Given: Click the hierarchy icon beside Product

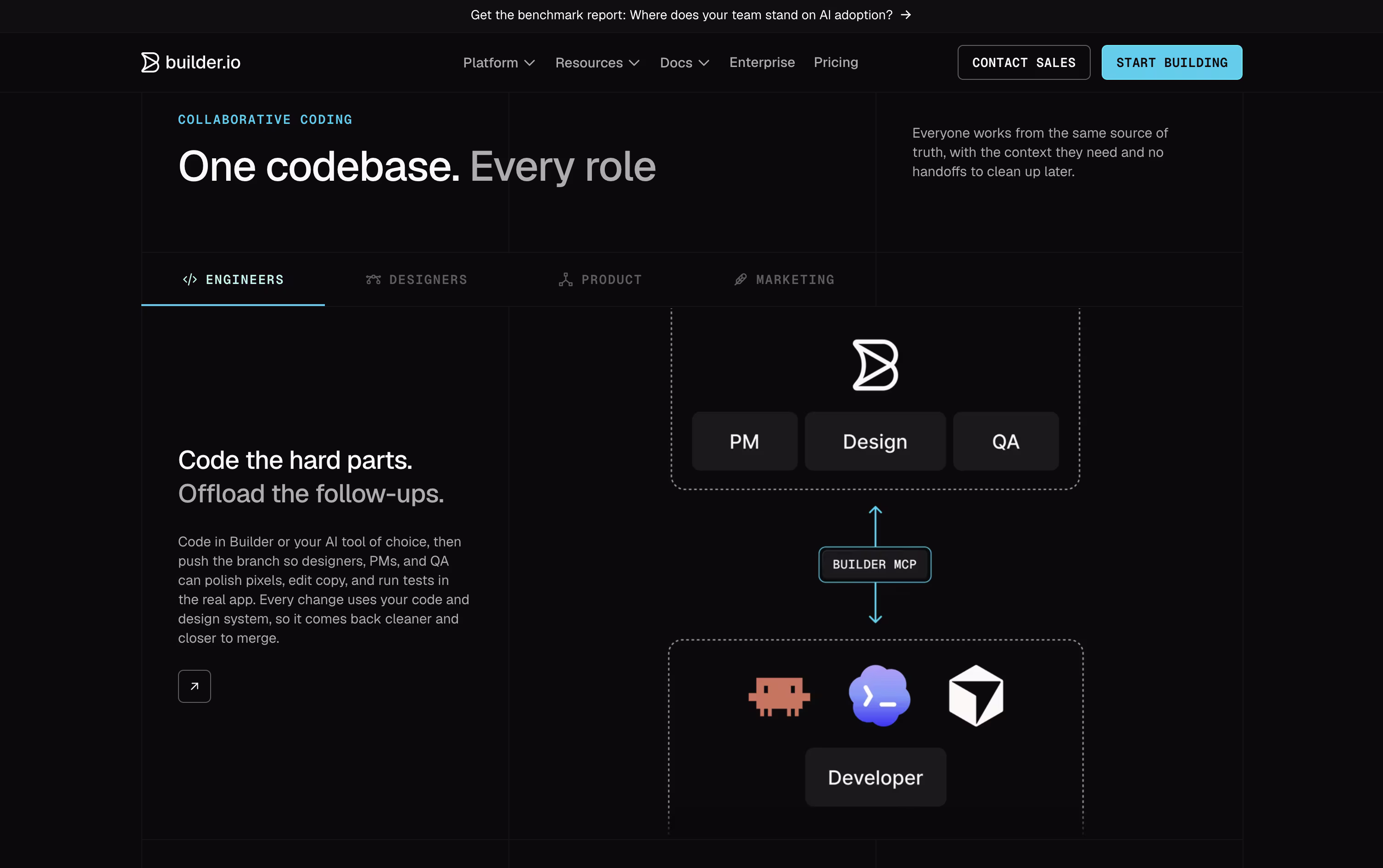Looking at the screenshot, I should (565, 279).
